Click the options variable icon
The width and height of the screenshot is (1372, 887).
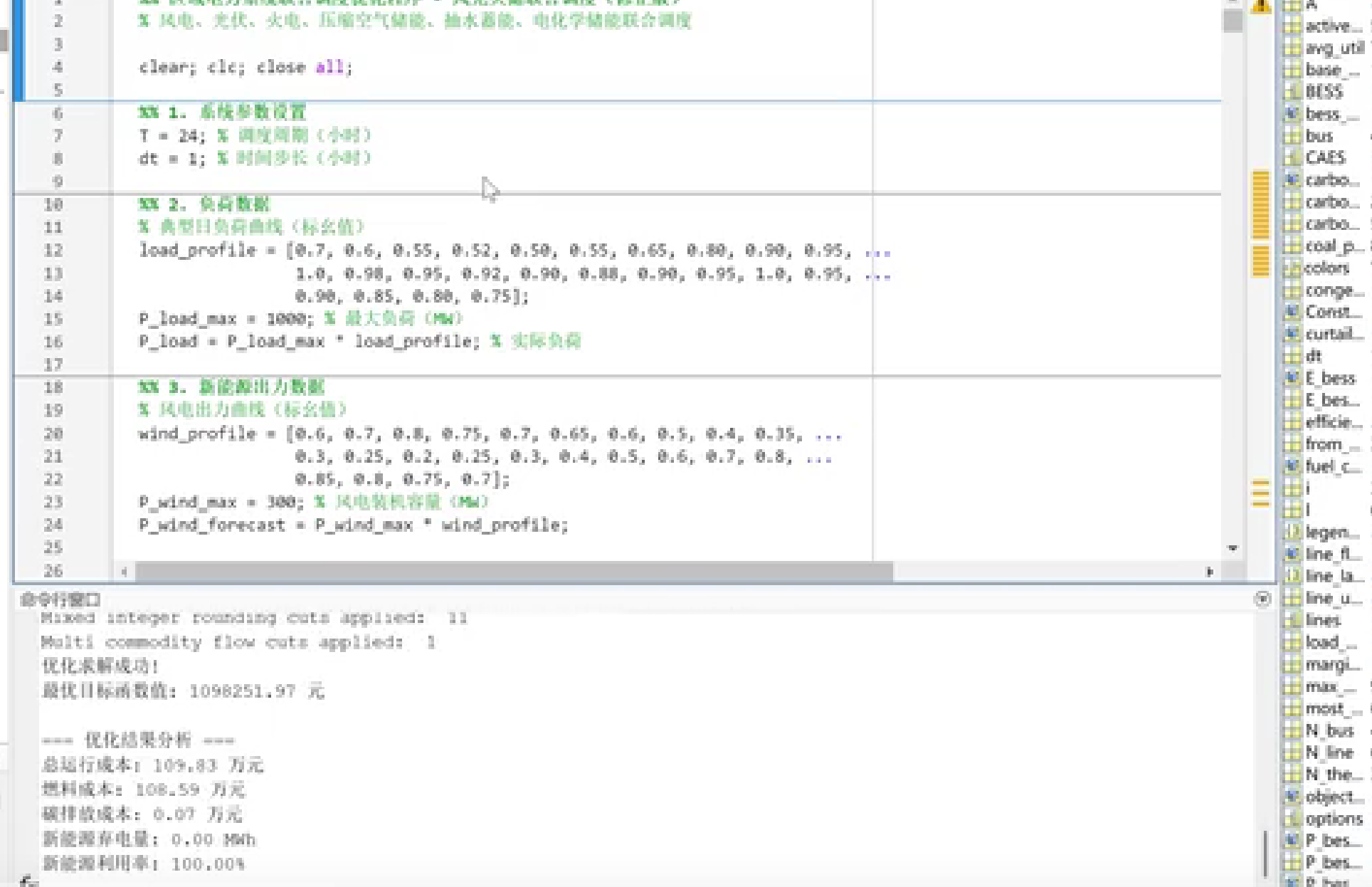[1292, 819]
